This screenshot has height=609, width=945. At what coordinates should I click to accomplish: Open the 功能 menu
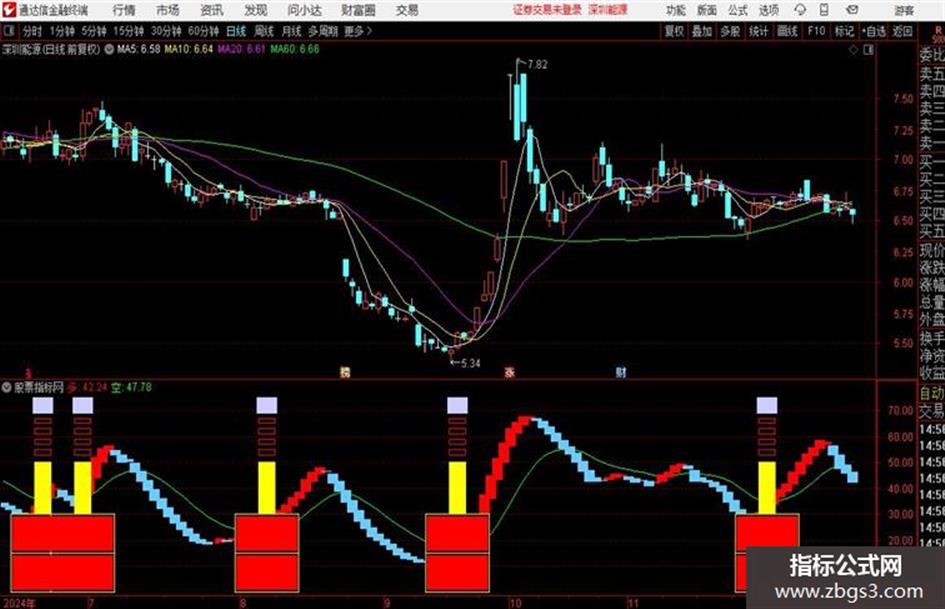676,10
